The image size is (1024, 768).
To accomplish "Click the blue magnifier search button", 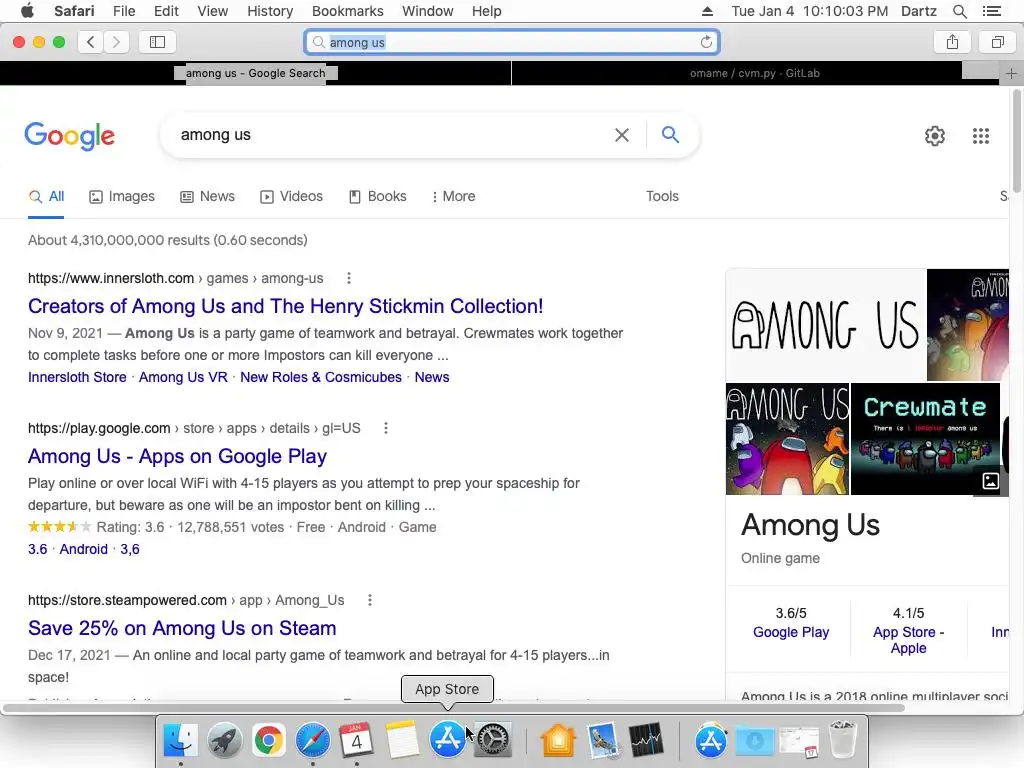I will (670, 135).
